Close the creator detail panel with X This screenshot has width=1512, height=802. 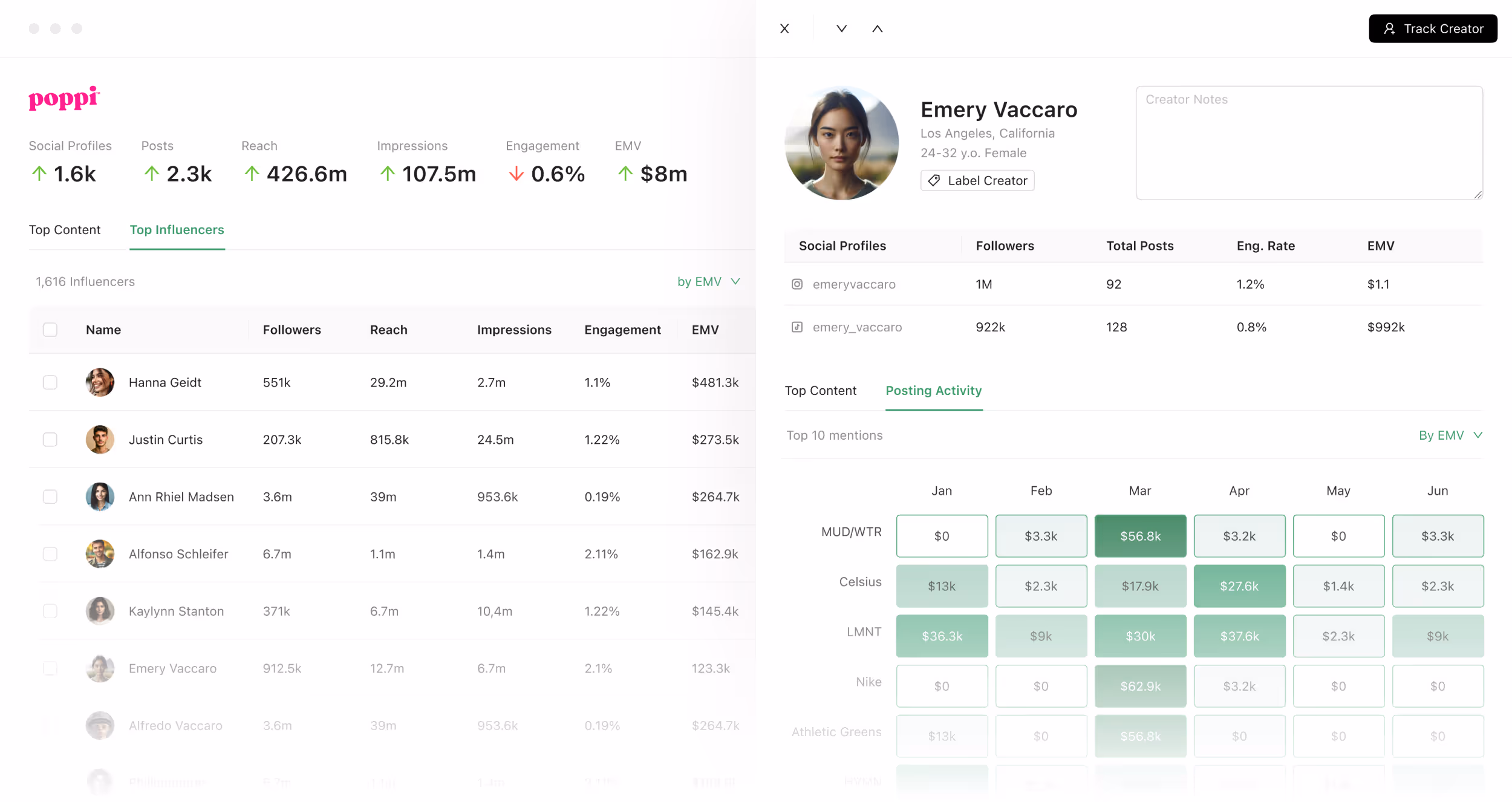784,28
